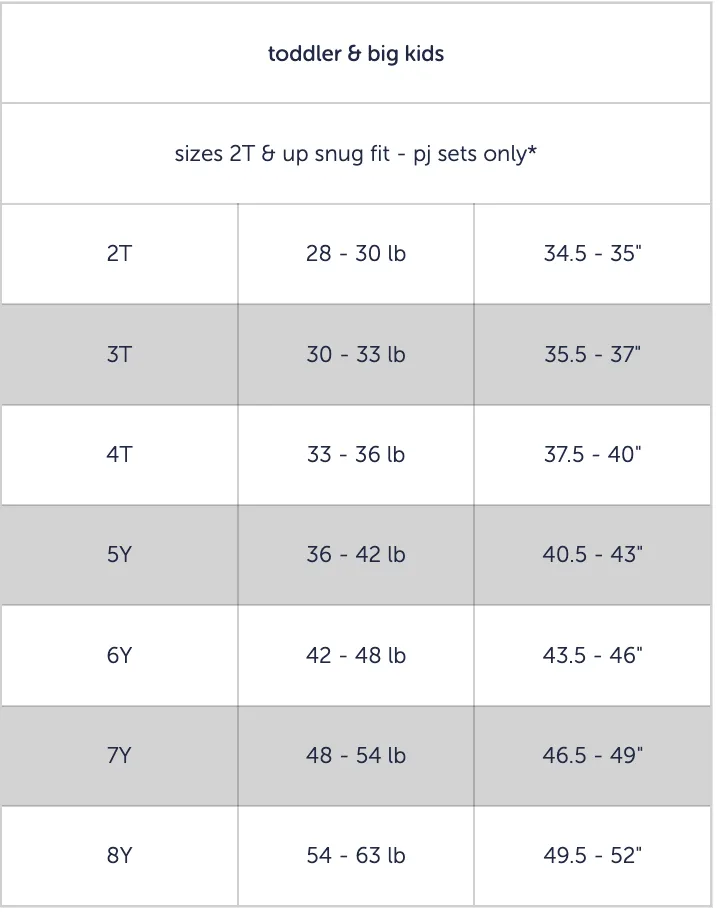Click the 34.5 - 35" height cell

point(593,254)
